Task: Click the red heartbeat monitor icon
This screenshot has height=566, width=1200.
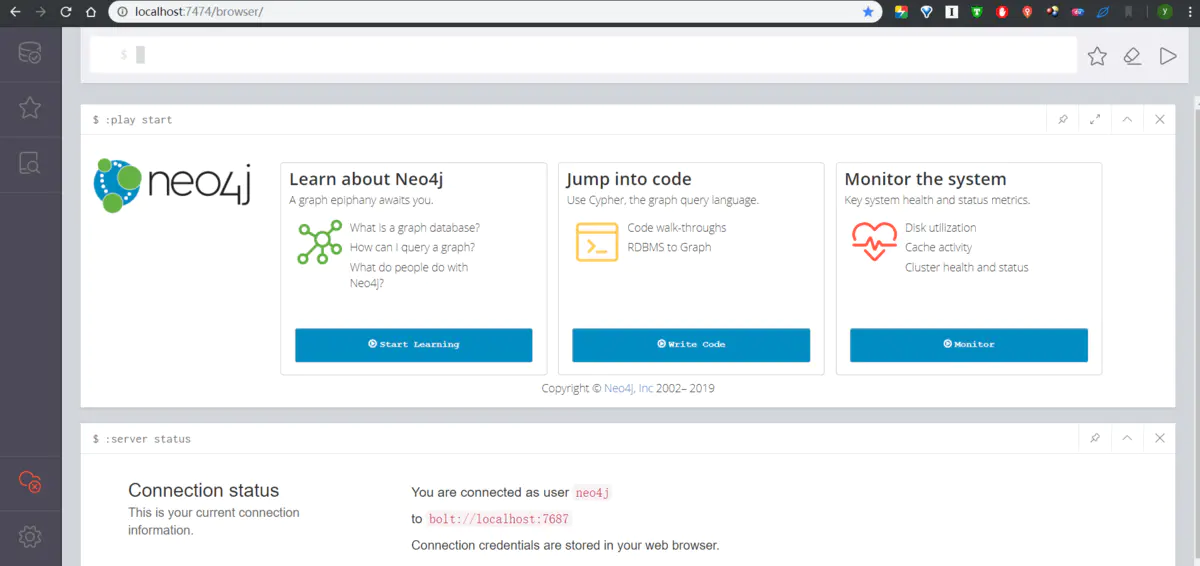Action: coord(874,242)
